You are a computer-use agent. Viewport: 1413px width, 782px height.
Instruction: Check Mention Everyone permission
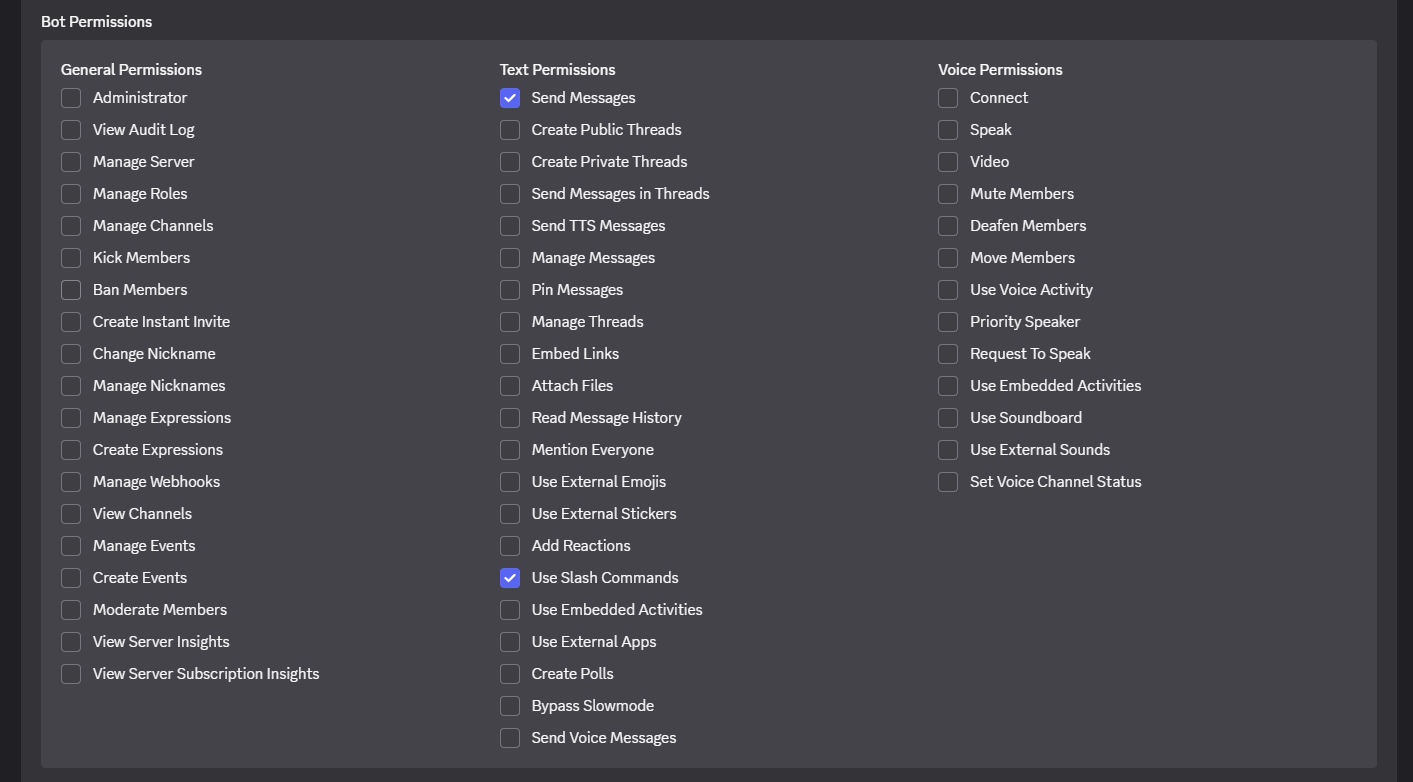coord(509,449)
